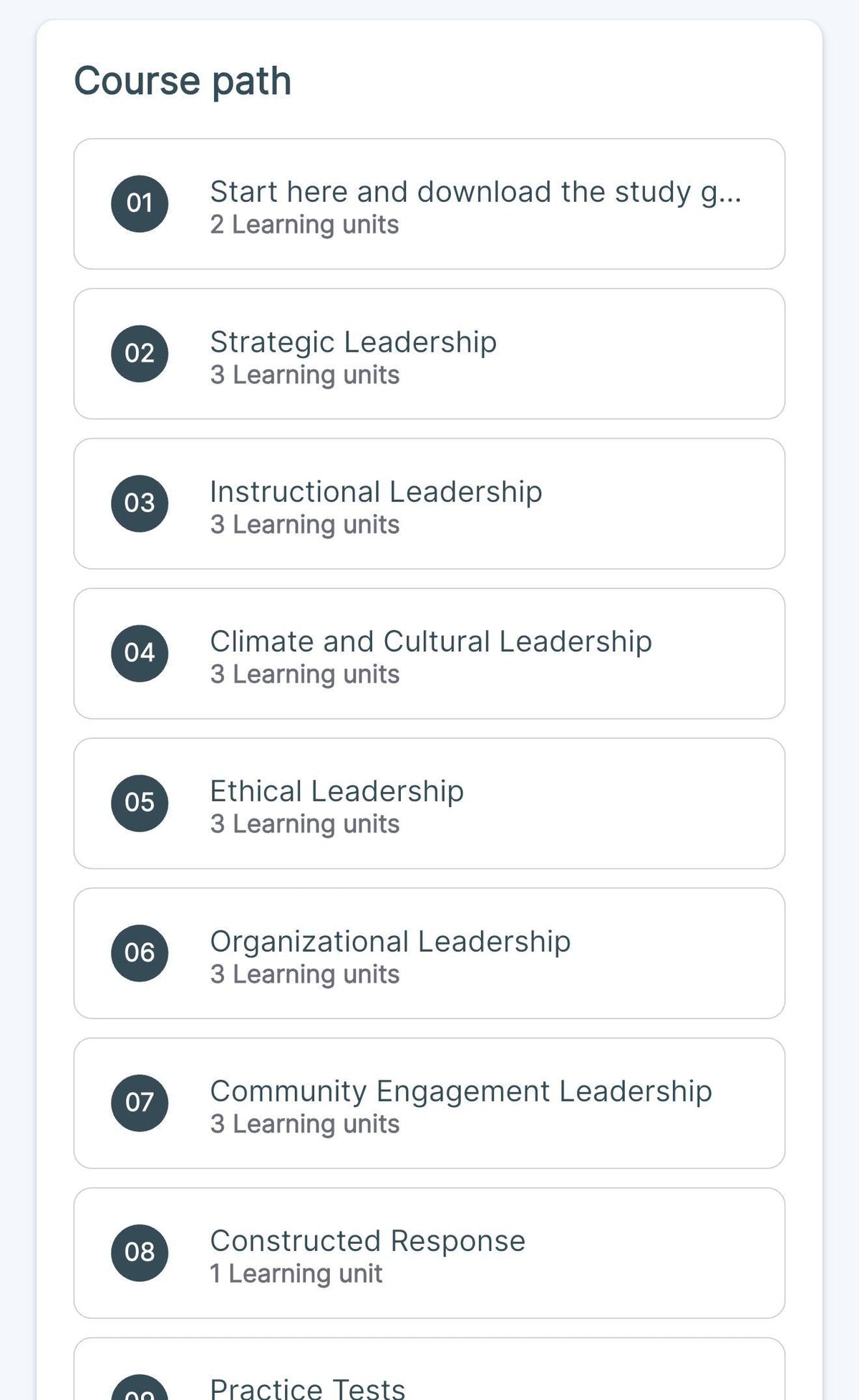Select the 07 numbered circle icon
This screenshot has width=859, height=1400.
coord(140,1103)
